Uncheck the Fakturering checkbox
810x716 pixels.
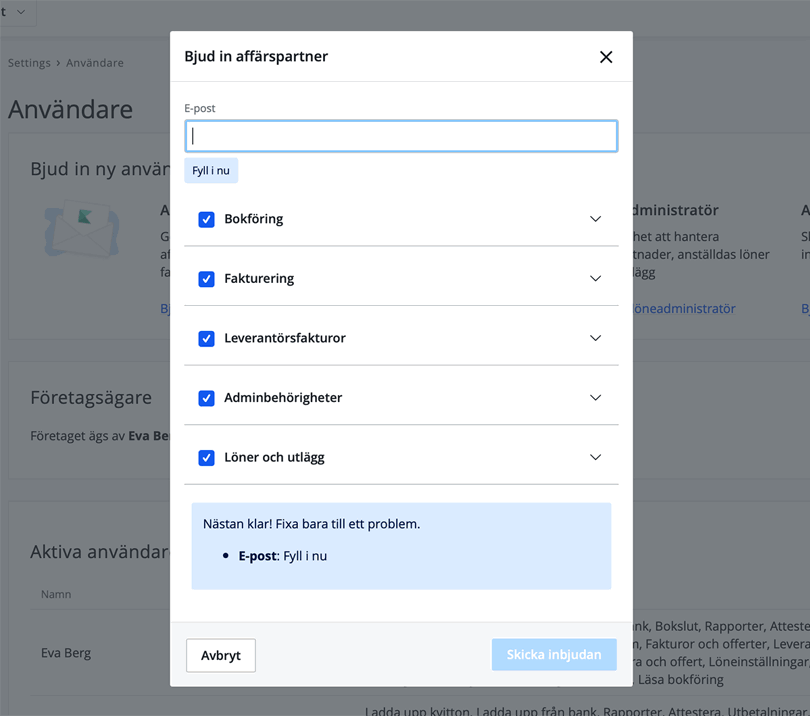tap(207, 279)
